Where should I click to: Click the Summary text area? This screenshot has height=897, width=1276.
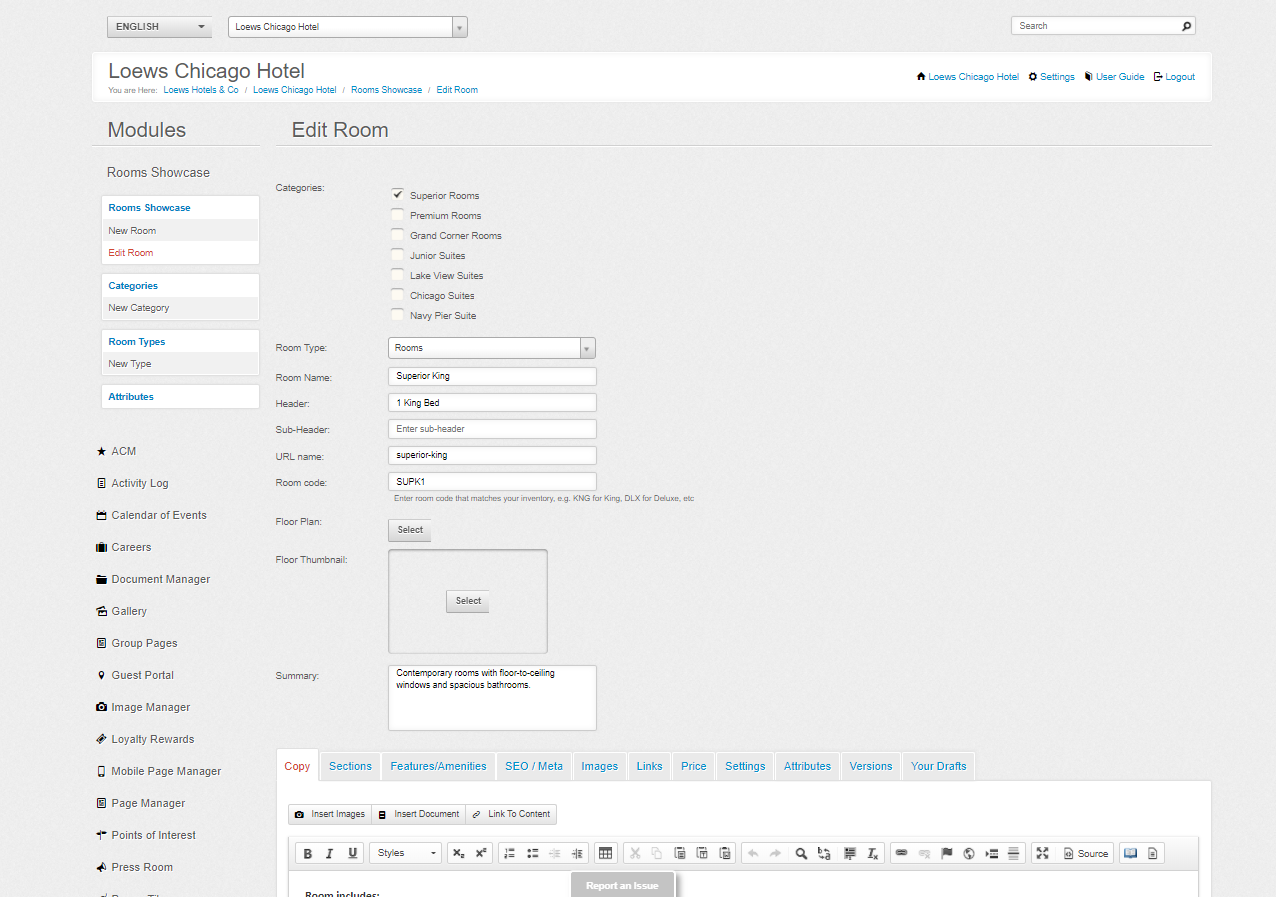(x=492, y=698)
